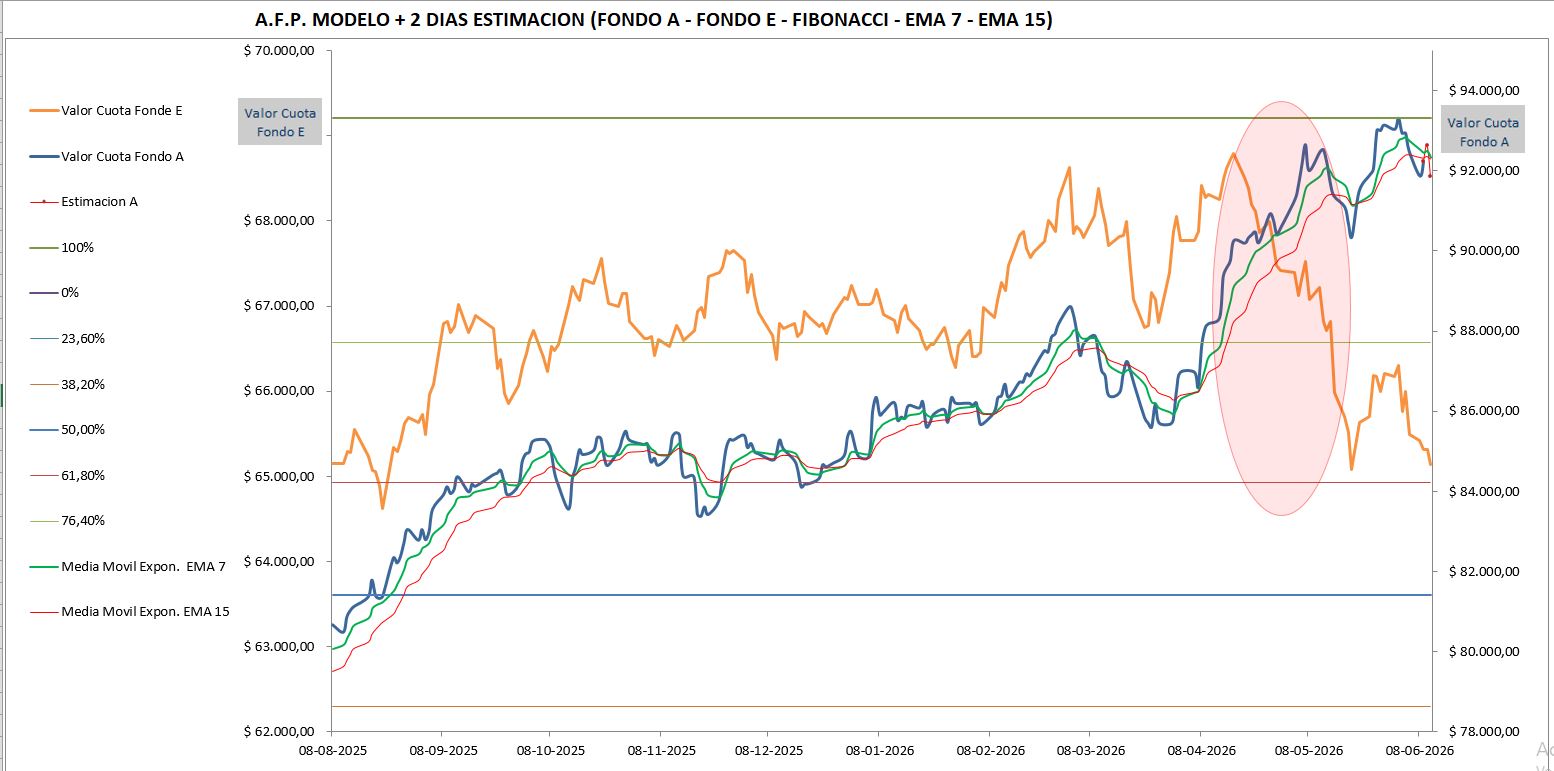Click date label 08-11-2025
The image size is (1554, 771).
click(662, 750)
